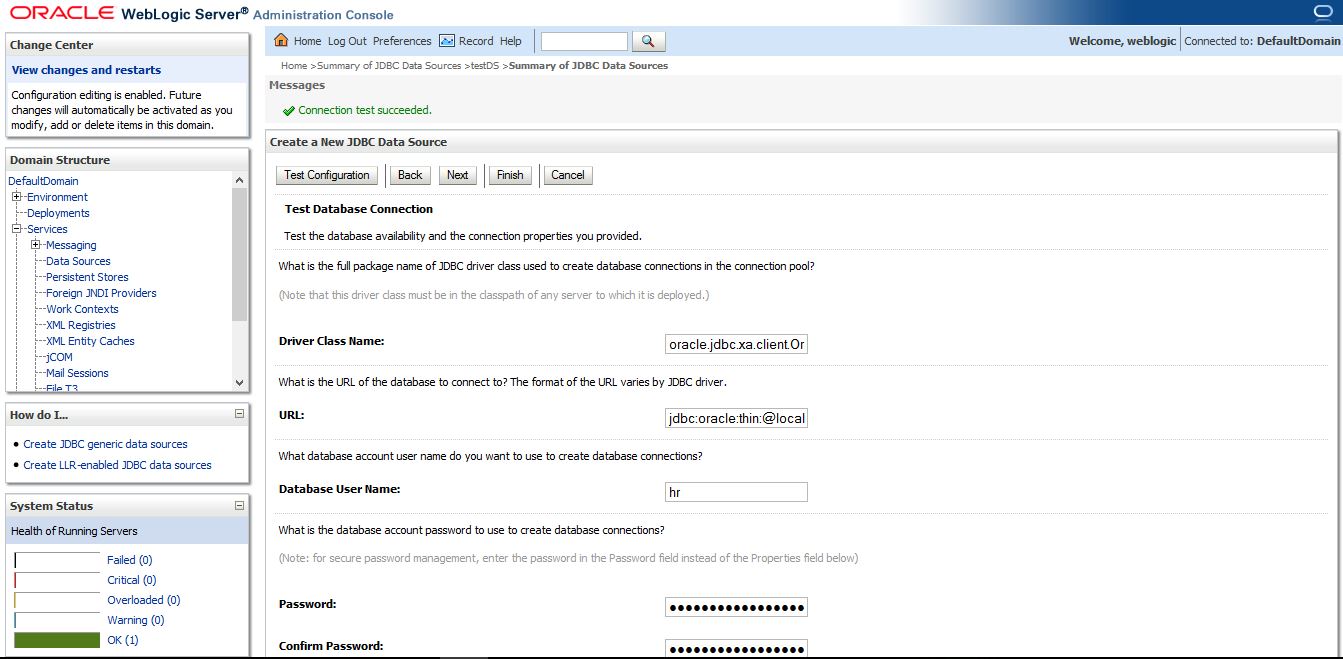
Task: Focus the toolbar search input field
Action: point(584,41)
